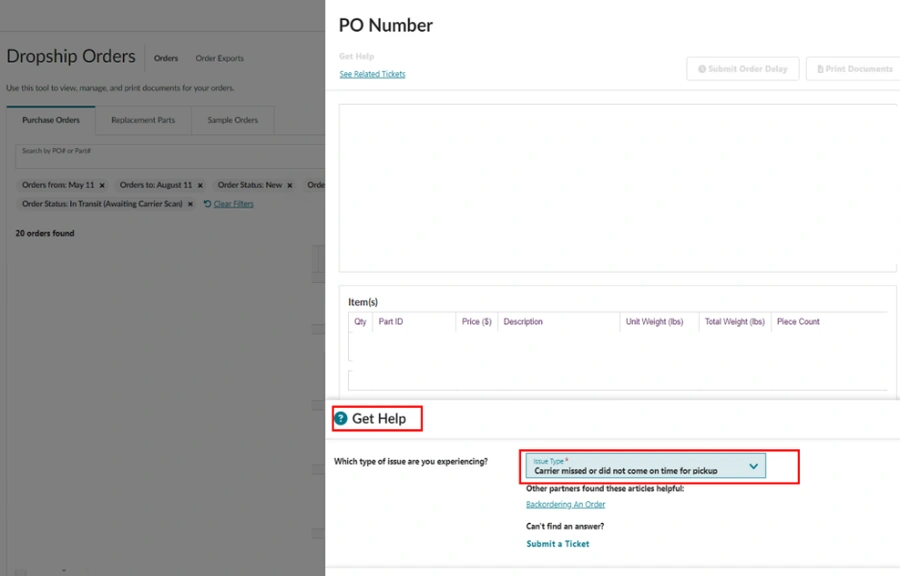Click the Submit Order Delay button
The height and width of the screenshot is (576, 900).
(743, 69)
